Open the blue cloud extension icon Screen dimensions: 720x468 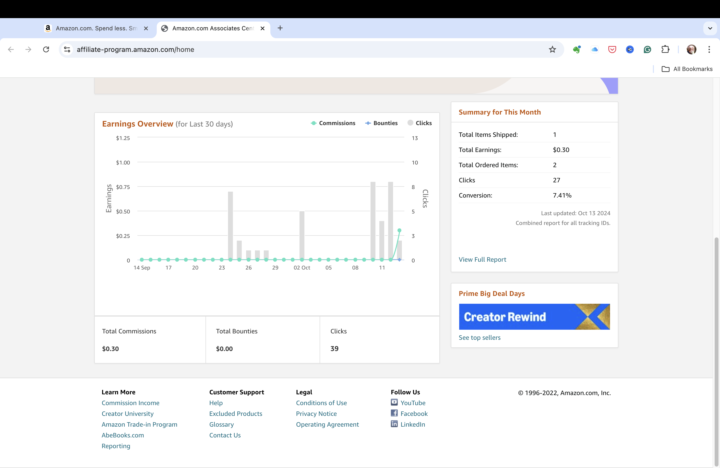[595, 50]
